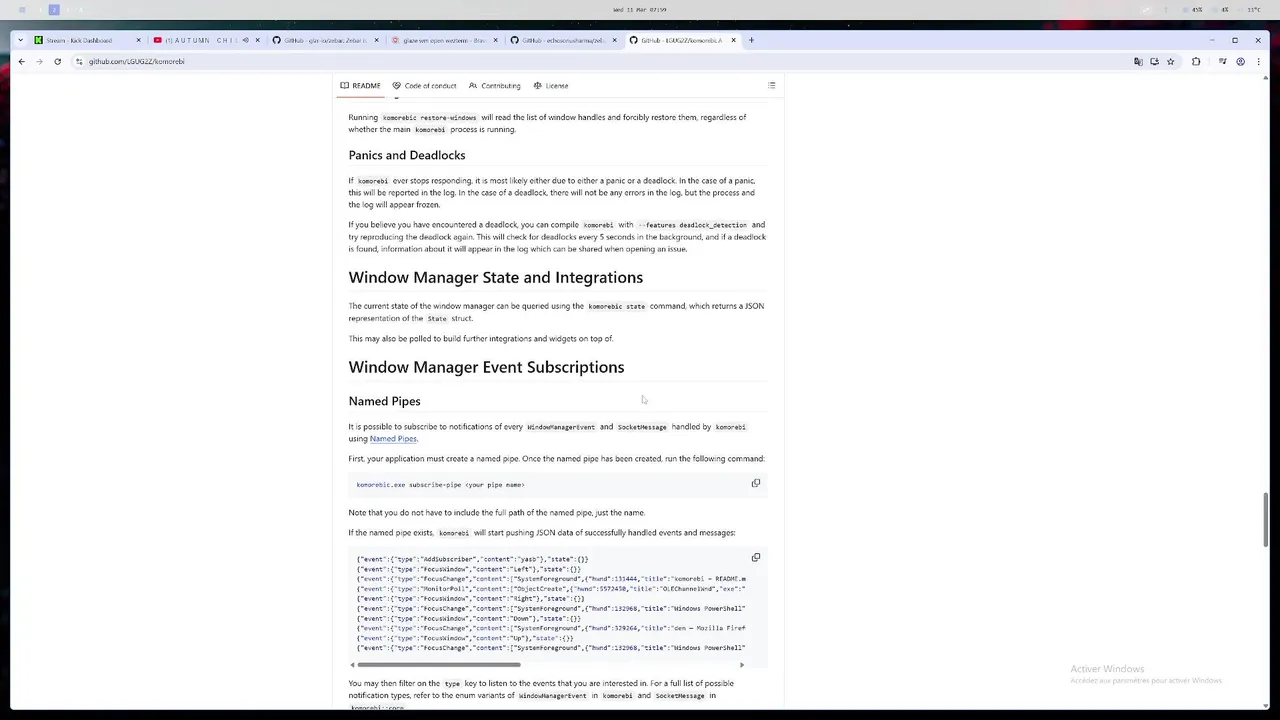Open the browser three-dot menu
The width and height of the screenshot is (1280, 720).
1258,61
